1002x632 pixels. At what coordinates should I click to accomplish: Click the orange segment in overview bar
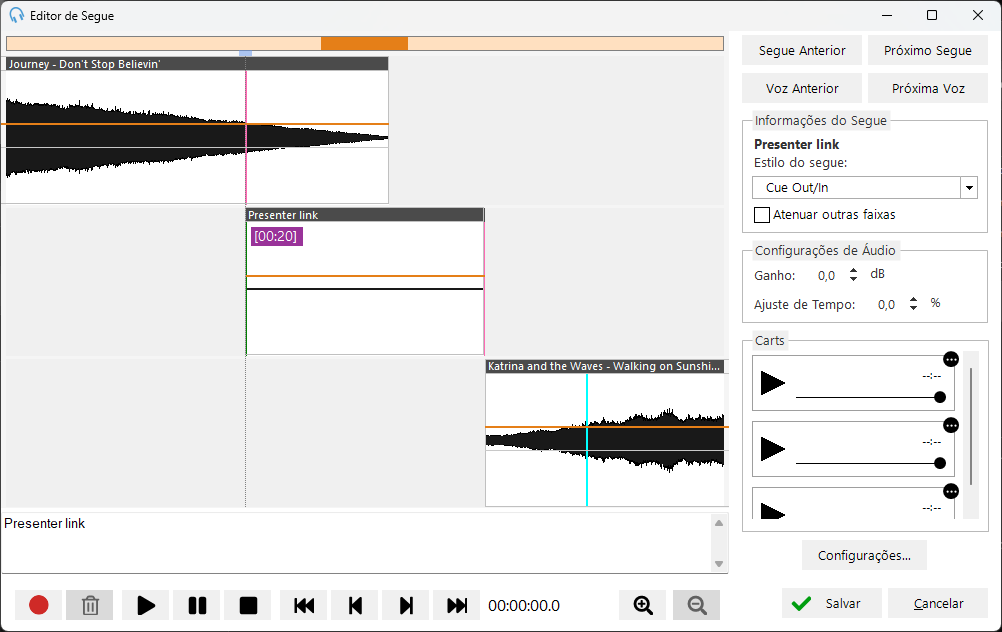click(x=364, y=43)
